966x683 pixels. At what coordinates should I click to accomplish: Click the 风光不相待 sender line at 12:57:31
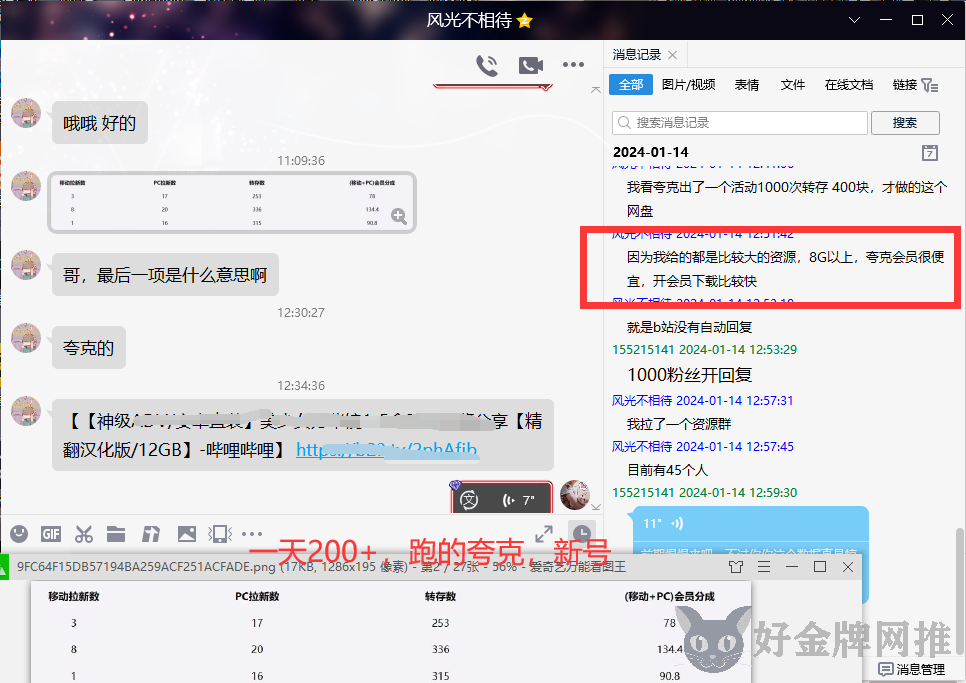click(x=702, y=401)
